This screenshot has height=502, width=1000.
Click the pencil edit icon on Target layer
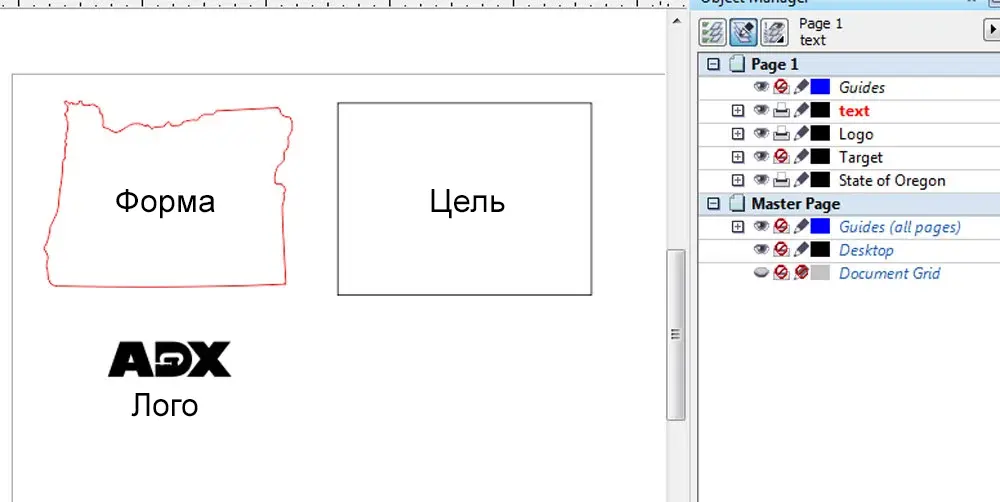pyautogui.click(x=801, y=157)
